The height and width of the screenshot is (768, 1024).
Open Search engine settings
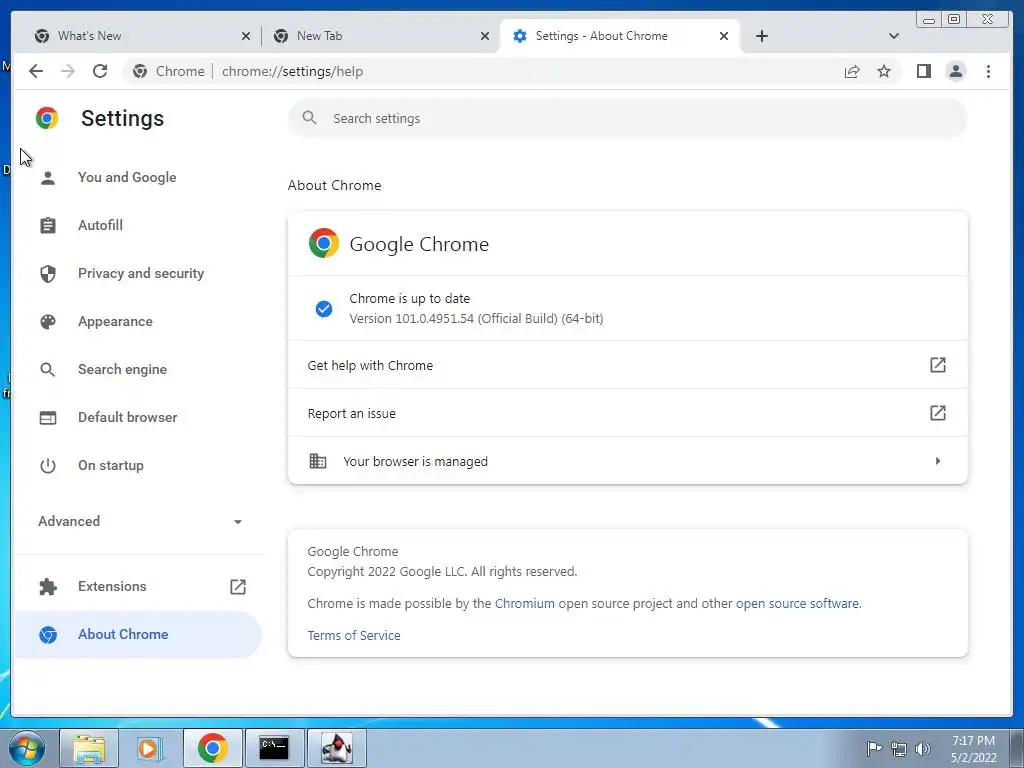click(x=138, y=370)
